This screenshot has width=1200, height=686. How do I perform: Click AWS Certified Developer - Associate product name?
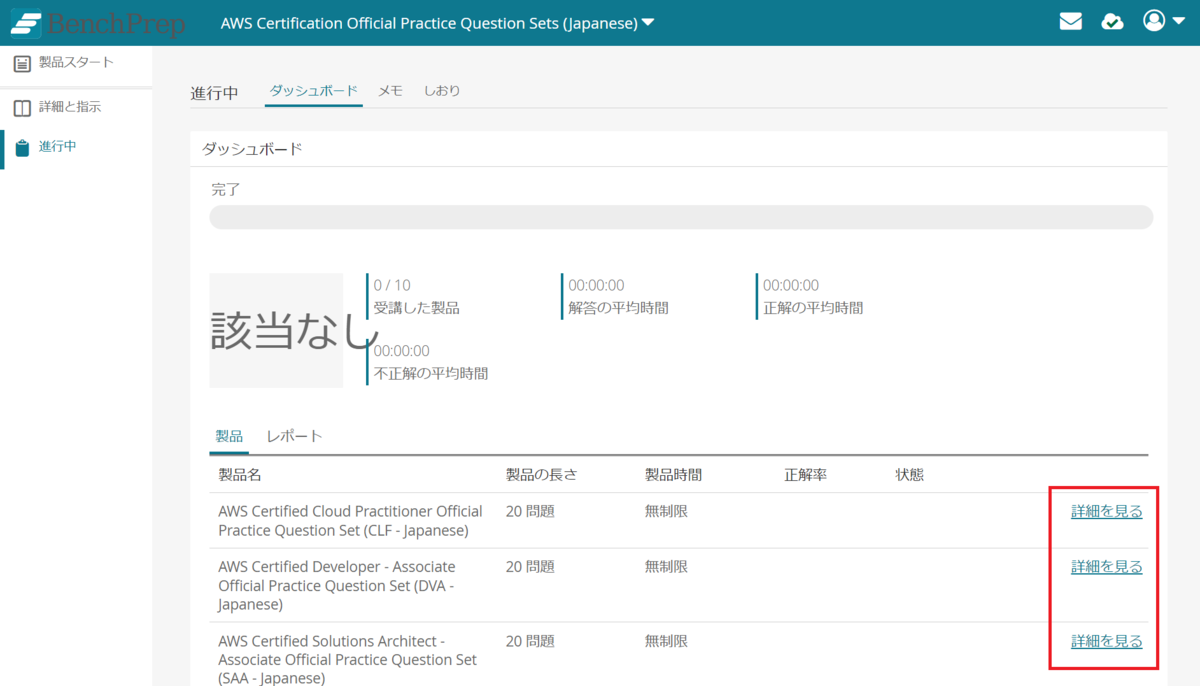[x=337, y=585]
